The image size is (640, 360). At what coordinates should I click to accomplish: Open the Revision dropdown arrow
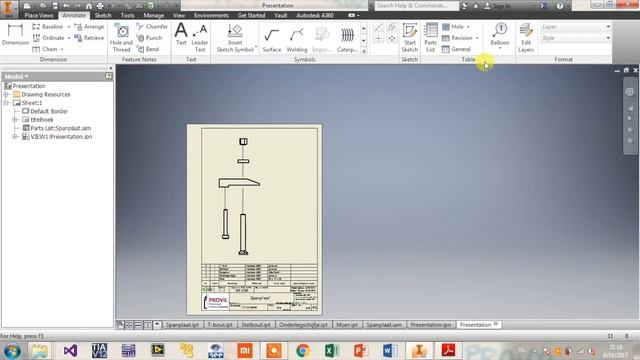tap(477, 38)
